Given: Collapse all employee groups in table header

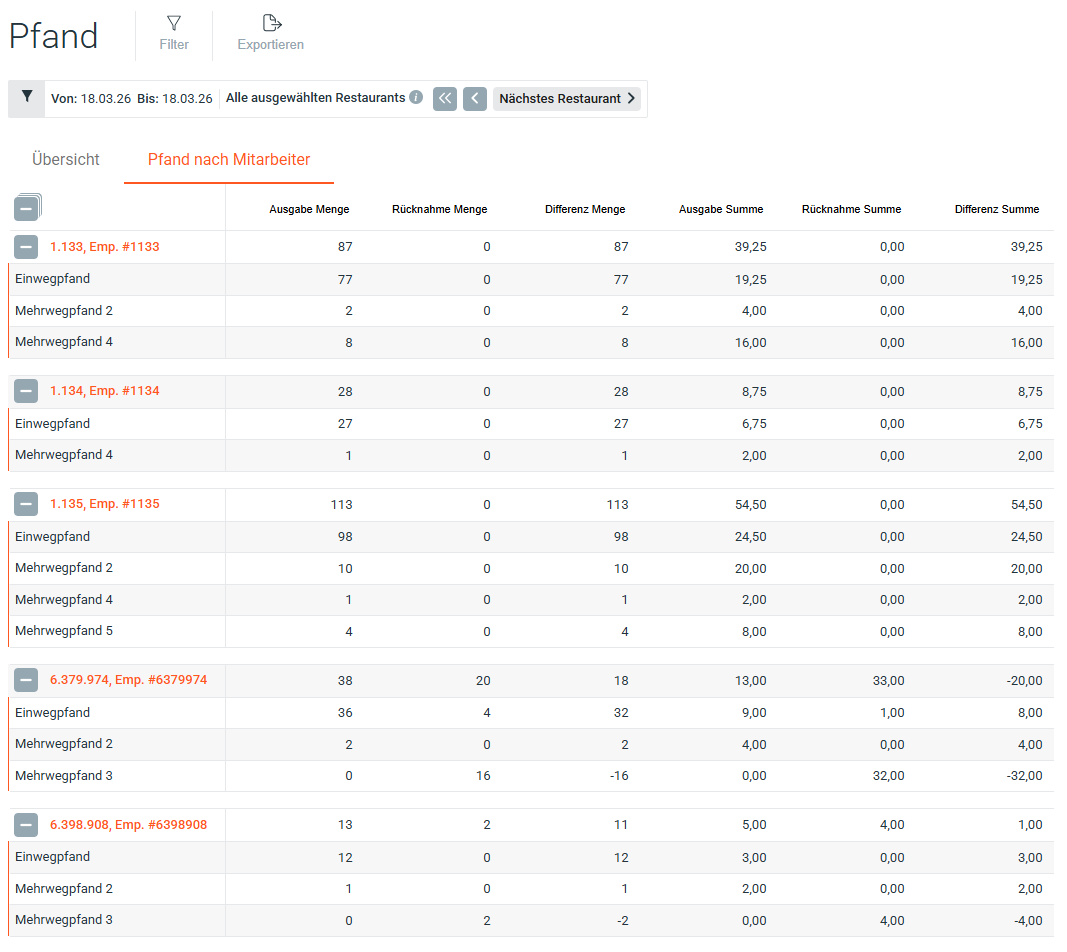Looking at the screenshot, I should tap(27, 208).
